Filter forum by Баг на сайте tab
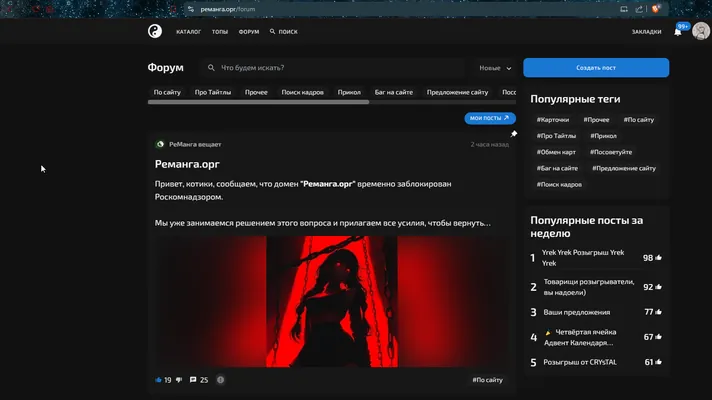This screenshot has width=712, height=400. click(x=394, y=92)
